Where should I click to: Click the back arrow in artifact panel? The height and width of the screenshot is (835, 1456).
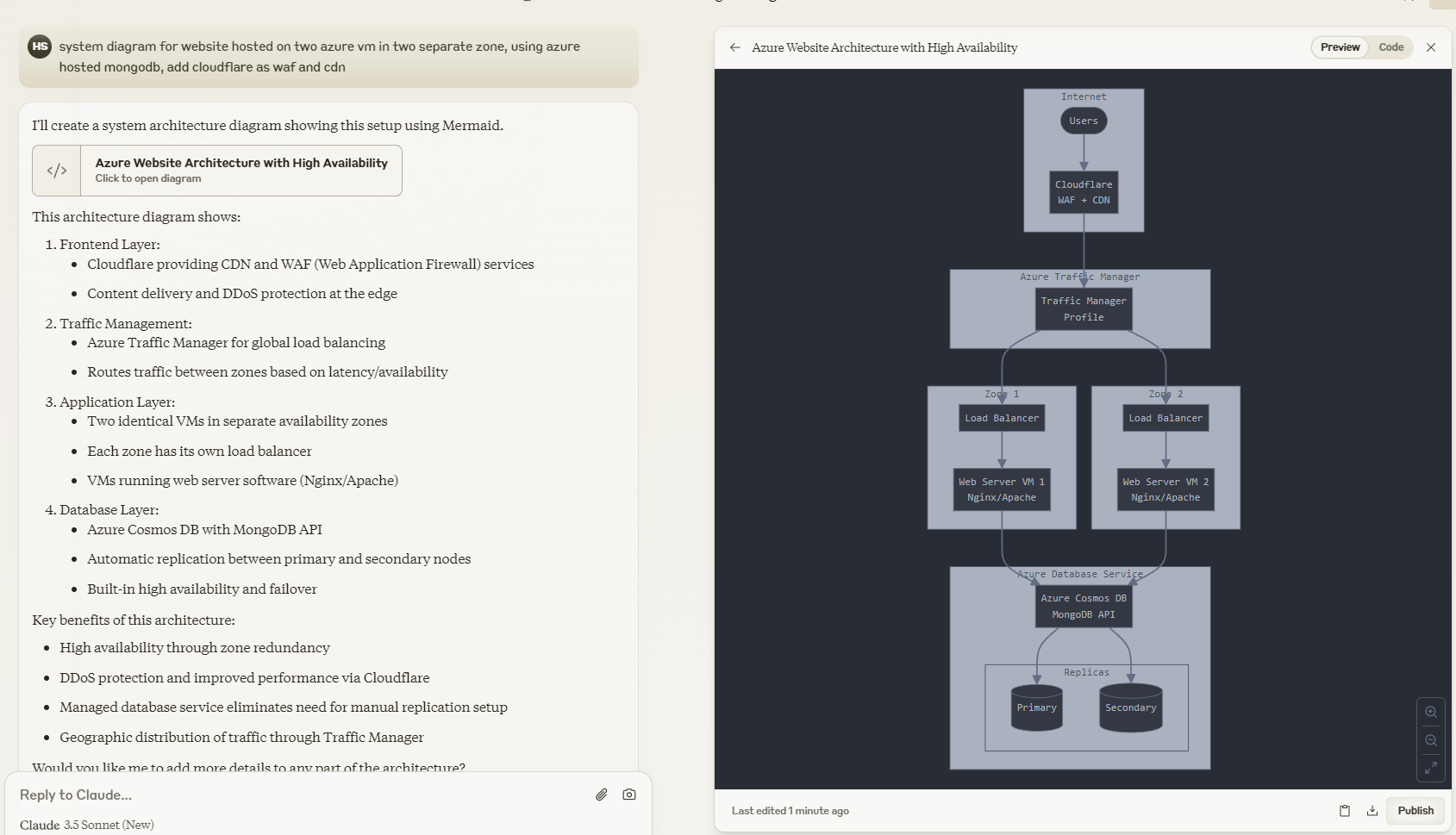tap(734, 47)
